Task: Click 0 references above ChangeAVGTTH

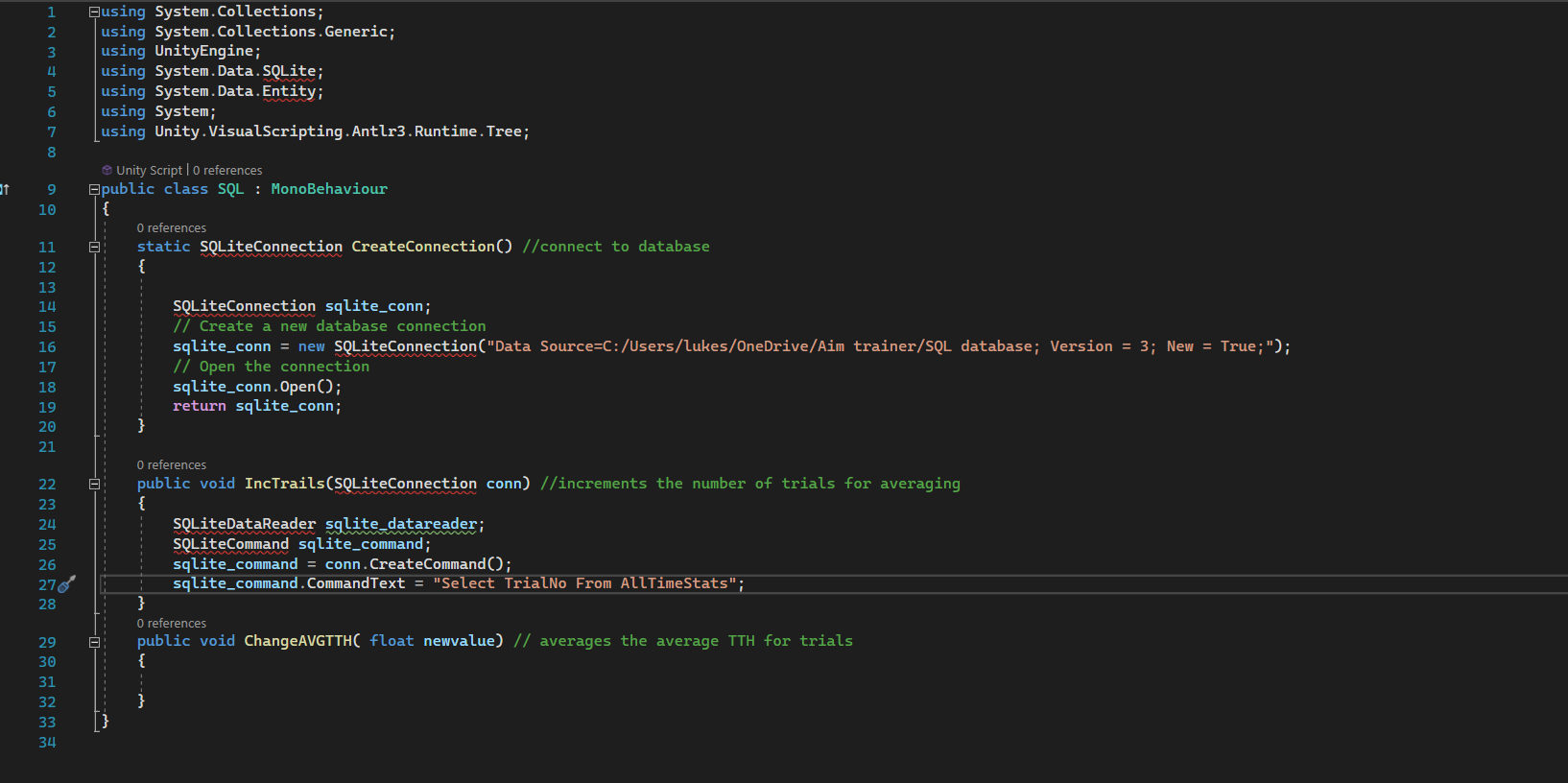Action: point(171,623)
